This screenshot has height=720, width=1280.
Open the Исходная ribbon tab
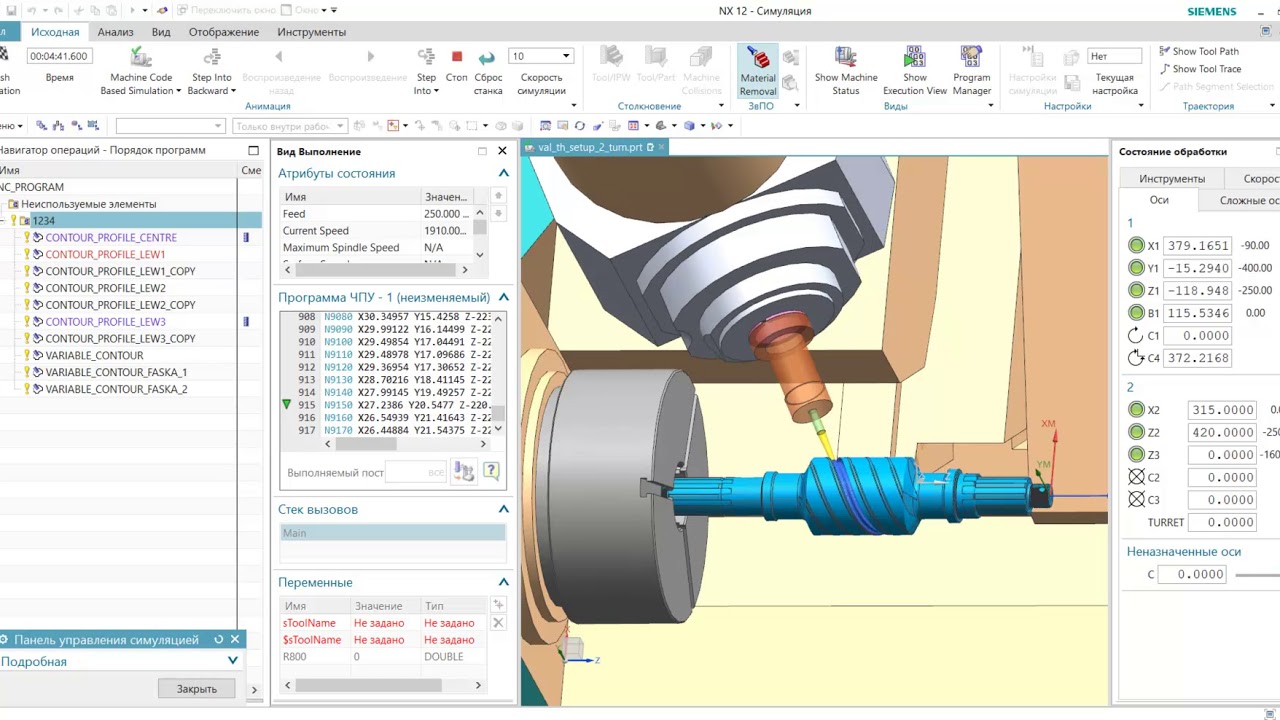click(55, 32)
